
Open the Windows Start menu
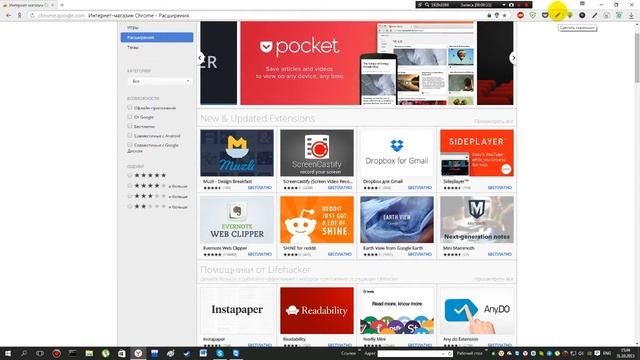click(x=8, y=353)
